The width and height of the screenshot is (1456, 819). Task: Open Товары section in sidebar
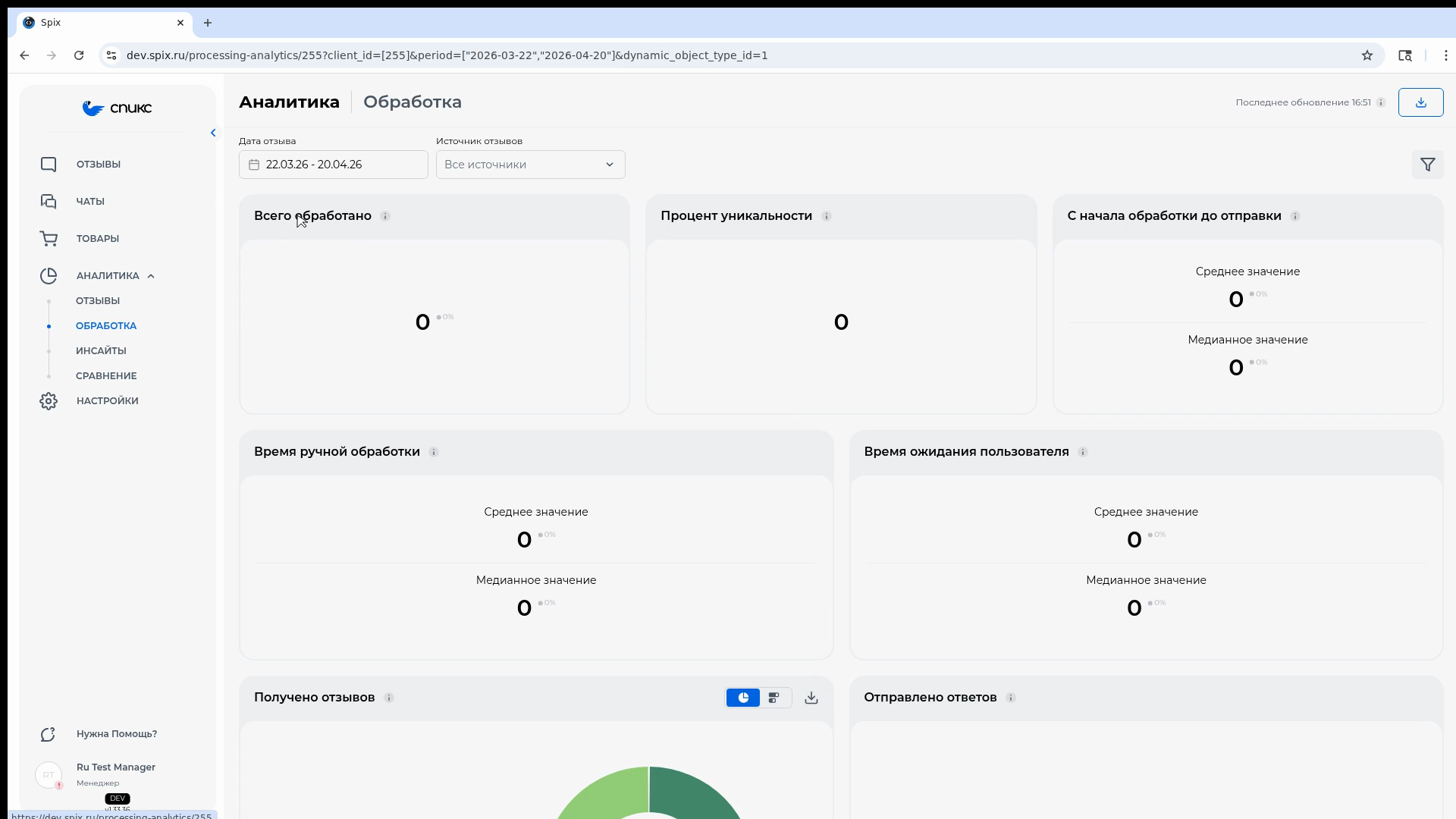pos(97,239)
